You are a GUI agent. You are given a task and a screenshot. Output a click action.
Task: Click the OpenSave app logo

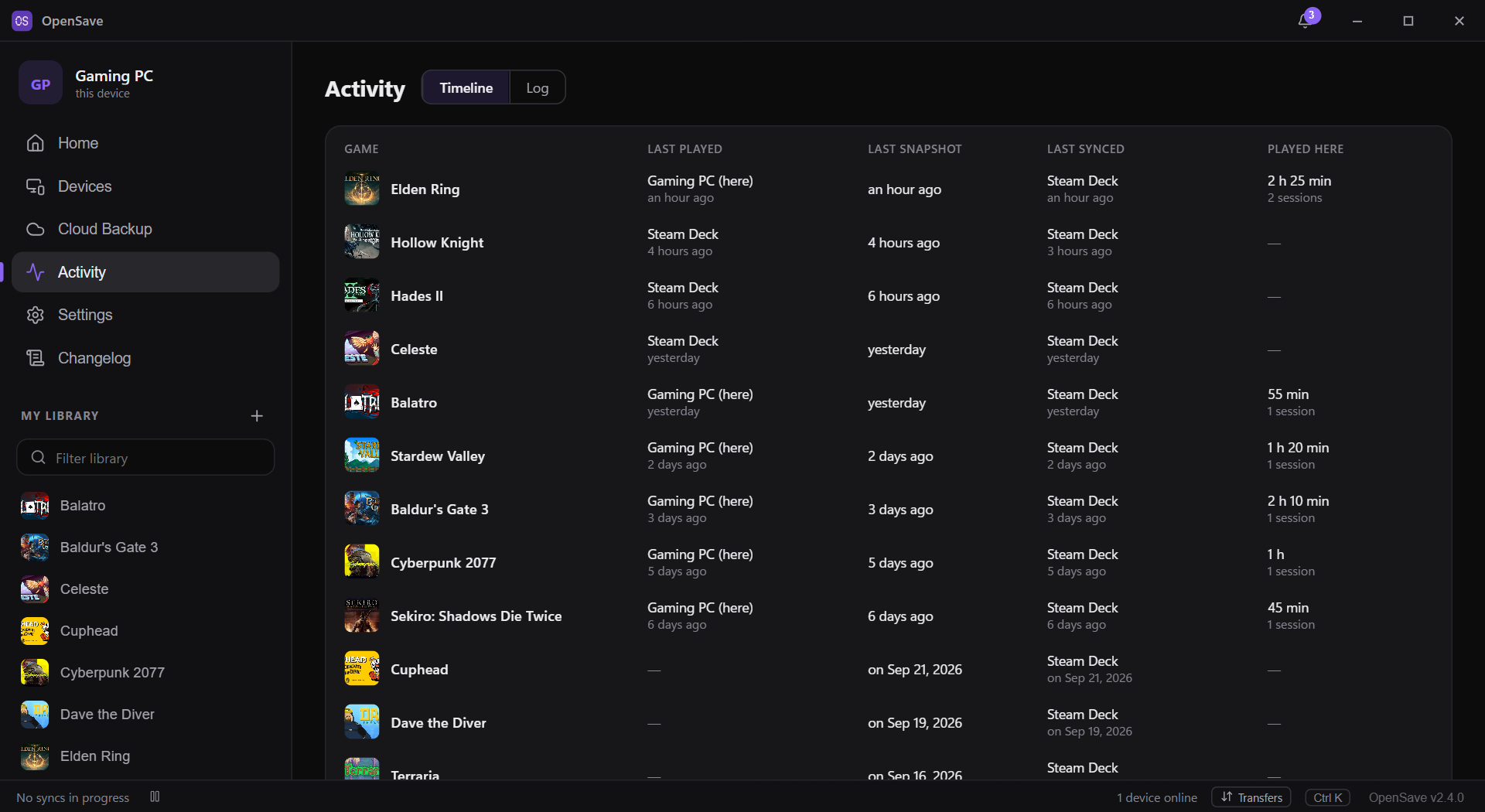tap(22, 21)
